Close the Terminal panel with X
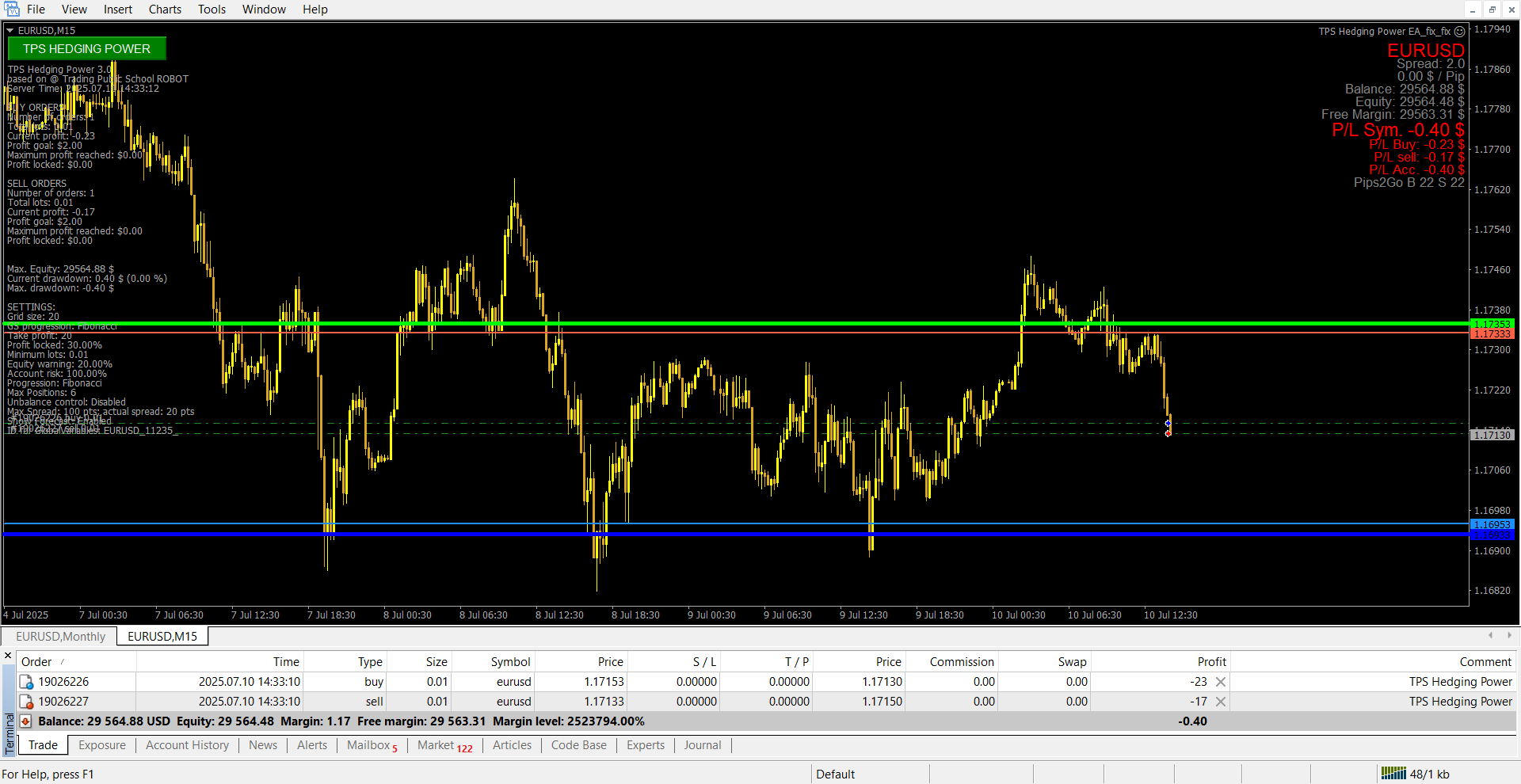Viewport: 1521px width, 784px height. pos(8,656)
